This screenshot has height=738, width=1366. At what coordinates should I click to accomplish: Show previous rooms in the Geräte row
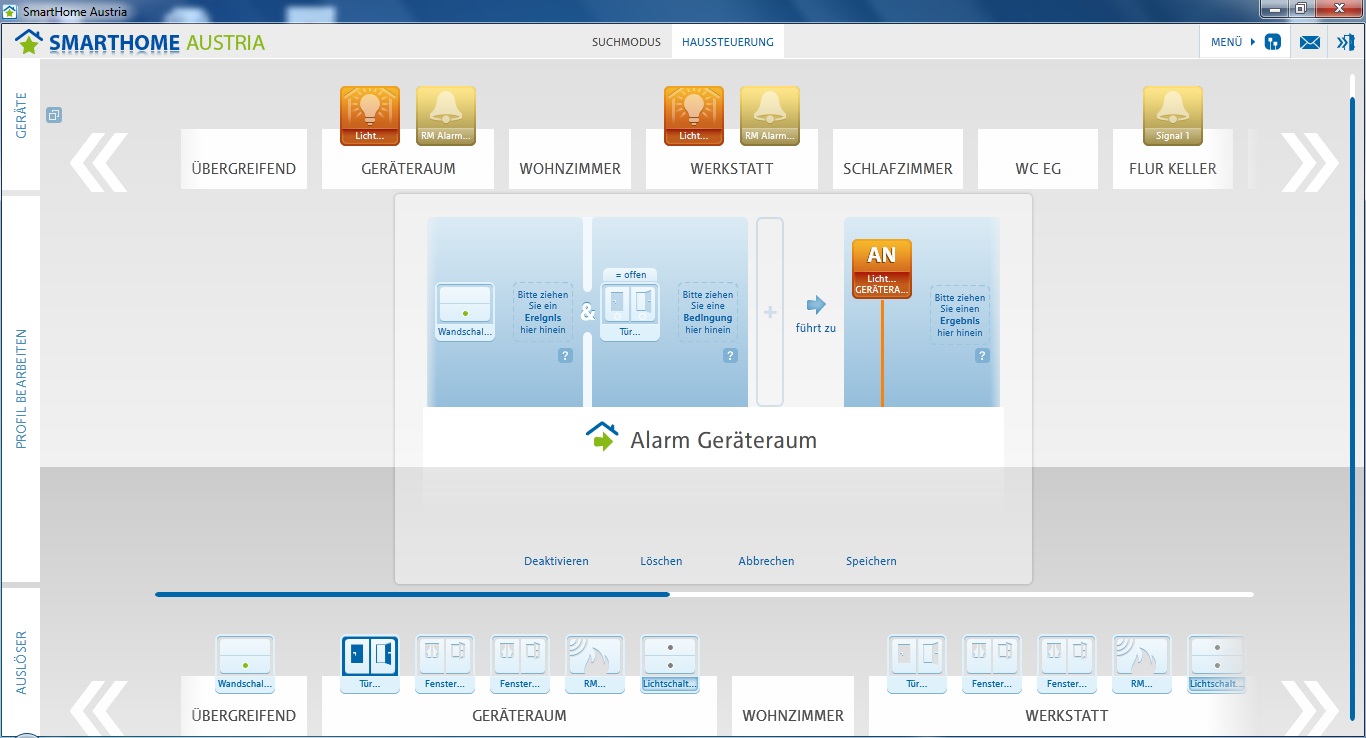click(x=98, y=161)
